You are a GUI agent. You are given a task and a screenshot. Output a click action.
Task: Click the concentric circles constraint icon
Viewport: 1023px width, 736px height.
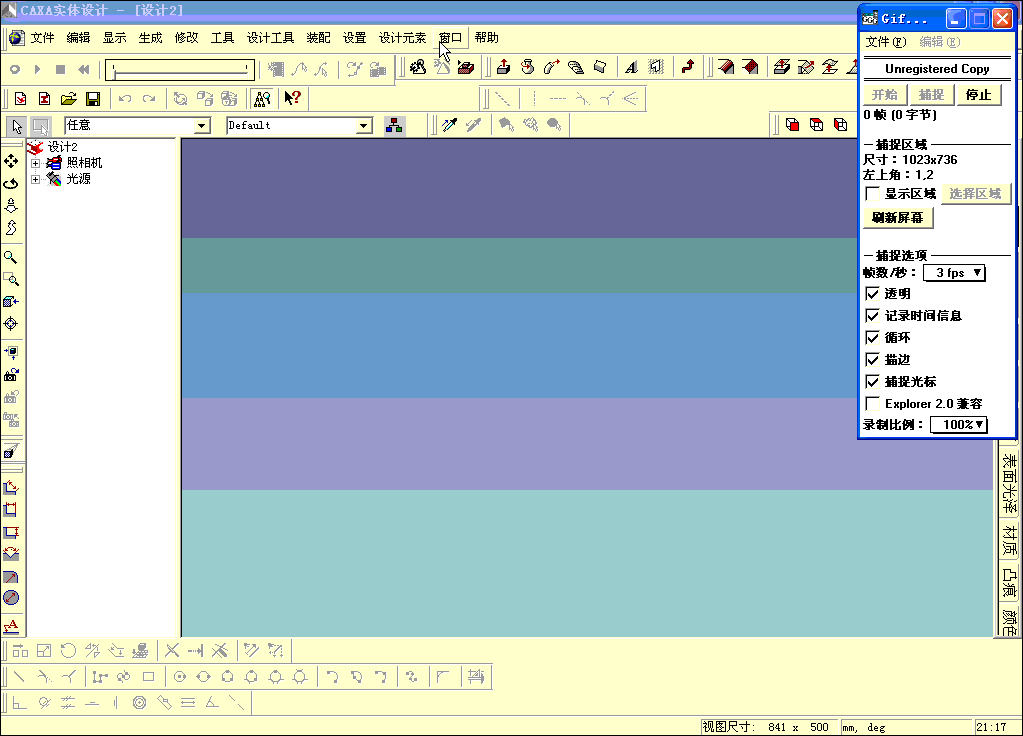(x=139, y=703)
